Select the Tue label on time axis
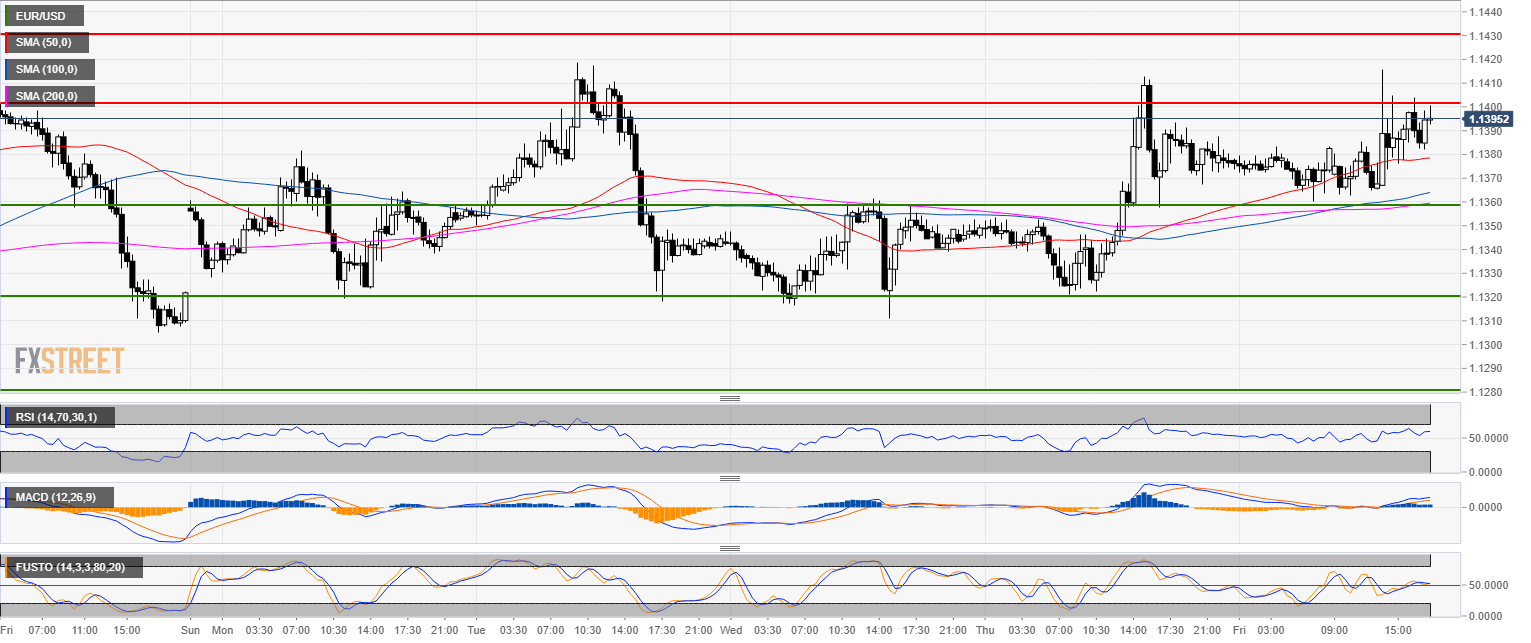The height and width of the screenshot is (643, 1531). [x=474, y=631]
